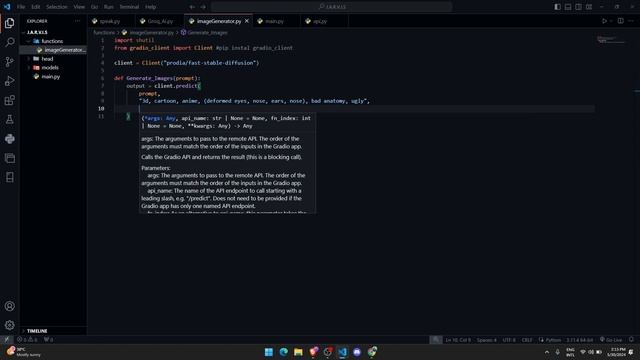This screenshot has height=360, width=640.
Task: Change CRLF end of line sequence
Action: [527, 340]
